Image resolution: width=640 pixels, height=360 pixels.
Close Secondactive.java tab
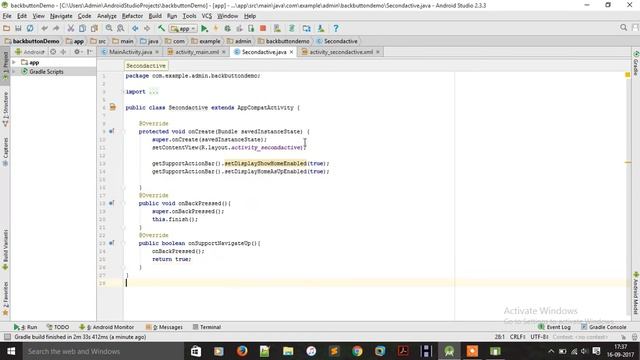[x=291, y=52]
